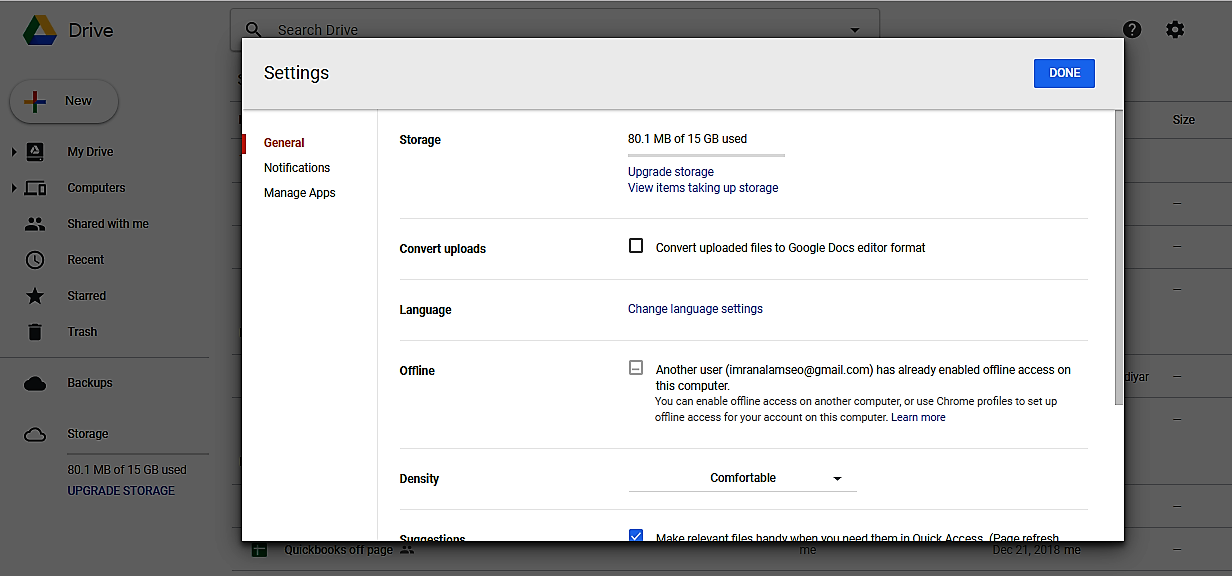Click the Starred star icon
This screenshot has height=576, width=1232.
(x=35, y=296)
